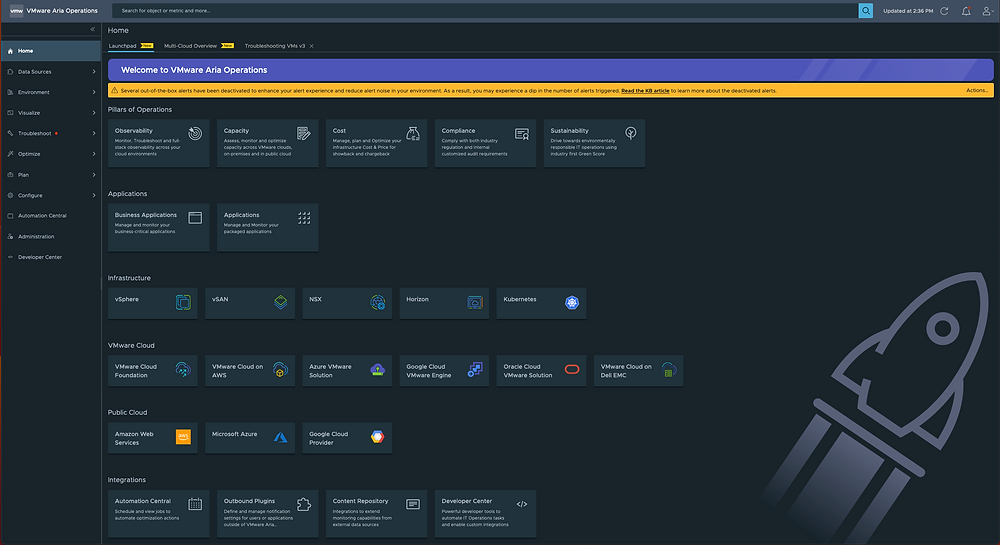The height and width of the screenshot is (545, 1000).
Task: Click the Capacity card icon
Action: tap(304, 133)
